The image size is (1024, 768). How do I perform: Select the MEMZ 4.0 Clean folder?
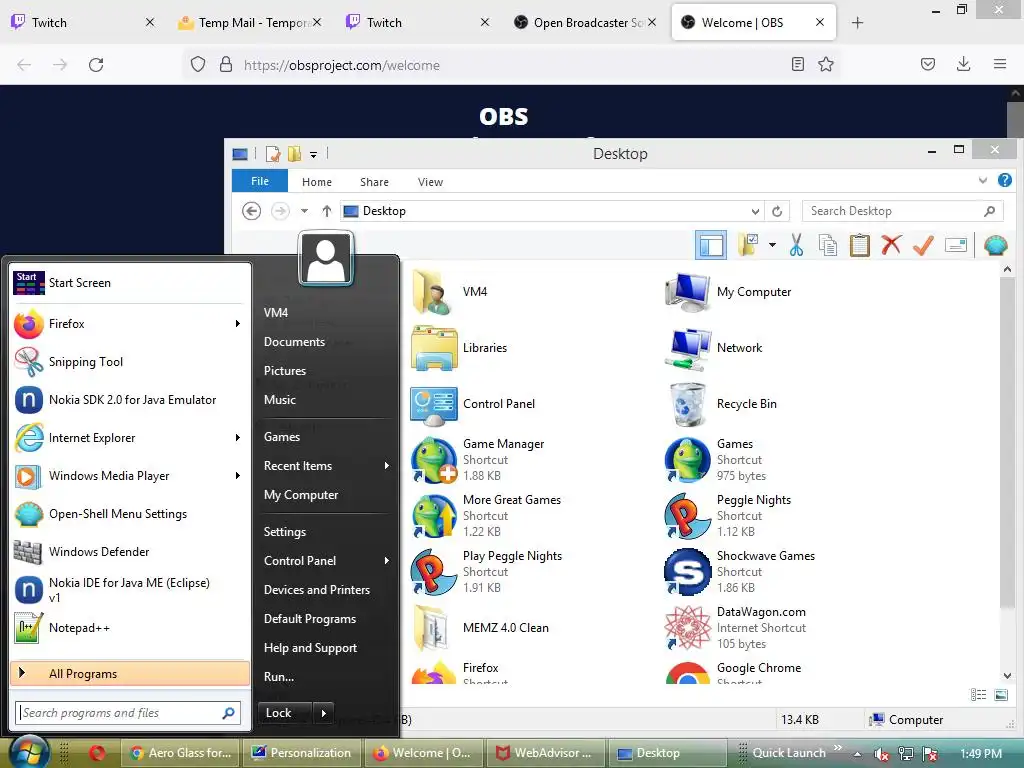(481, 628)
